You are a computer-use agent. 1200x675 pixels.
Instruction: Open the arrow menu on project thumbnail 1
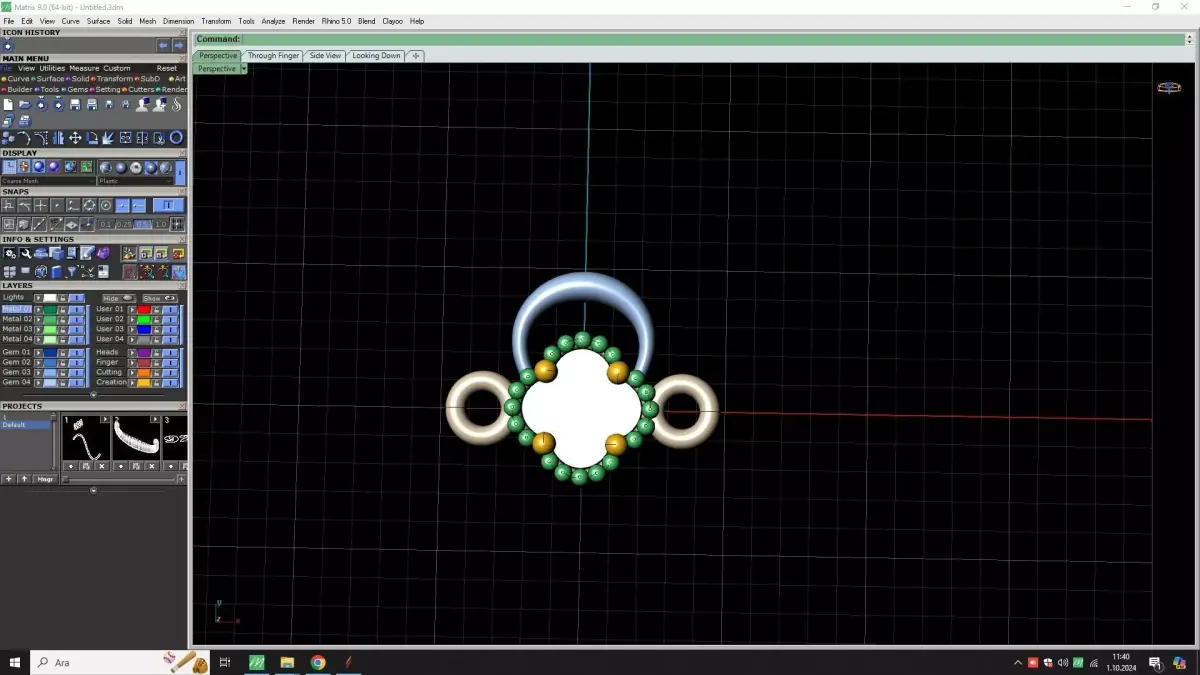click(105, 419)
